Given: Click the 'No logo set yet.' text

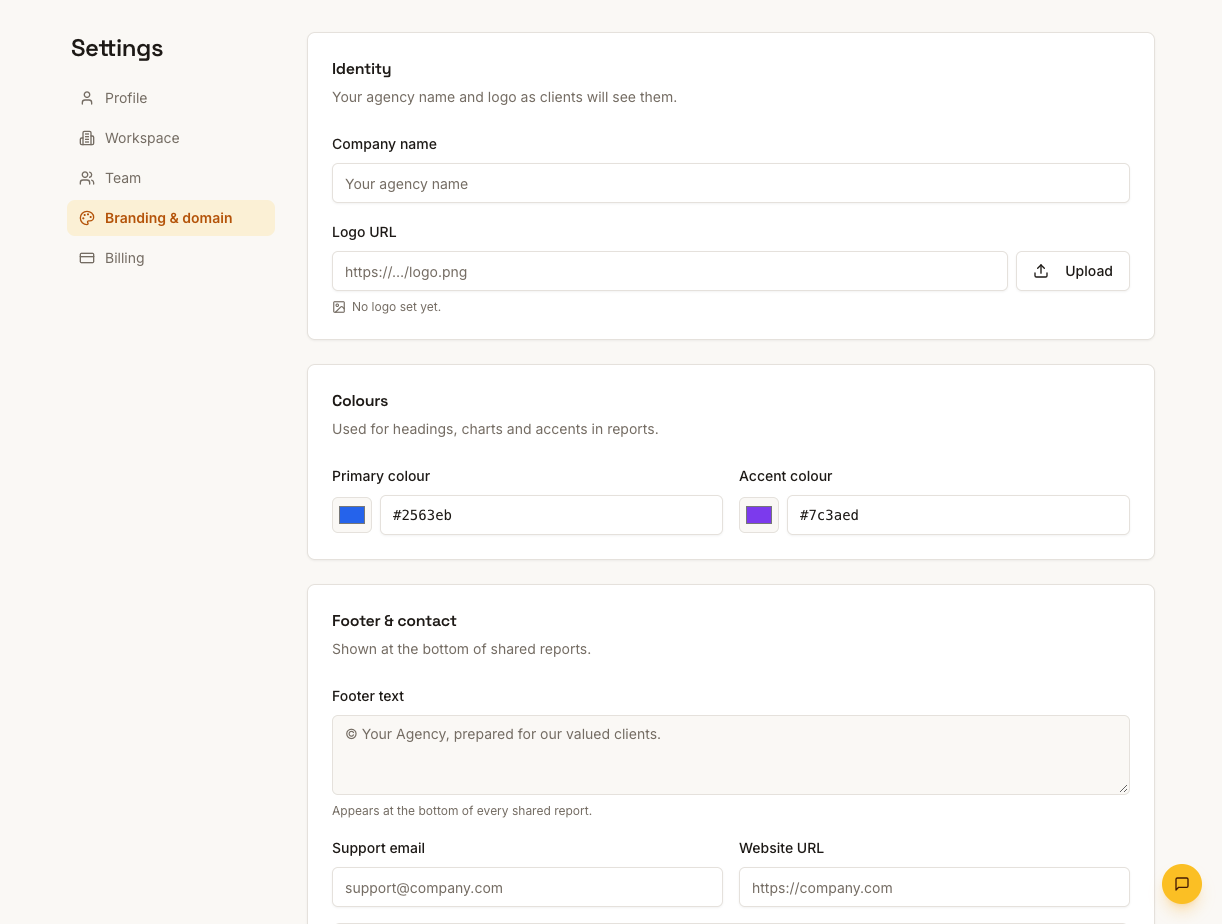Looking at the screenshot, I should [x=396, y=307].
